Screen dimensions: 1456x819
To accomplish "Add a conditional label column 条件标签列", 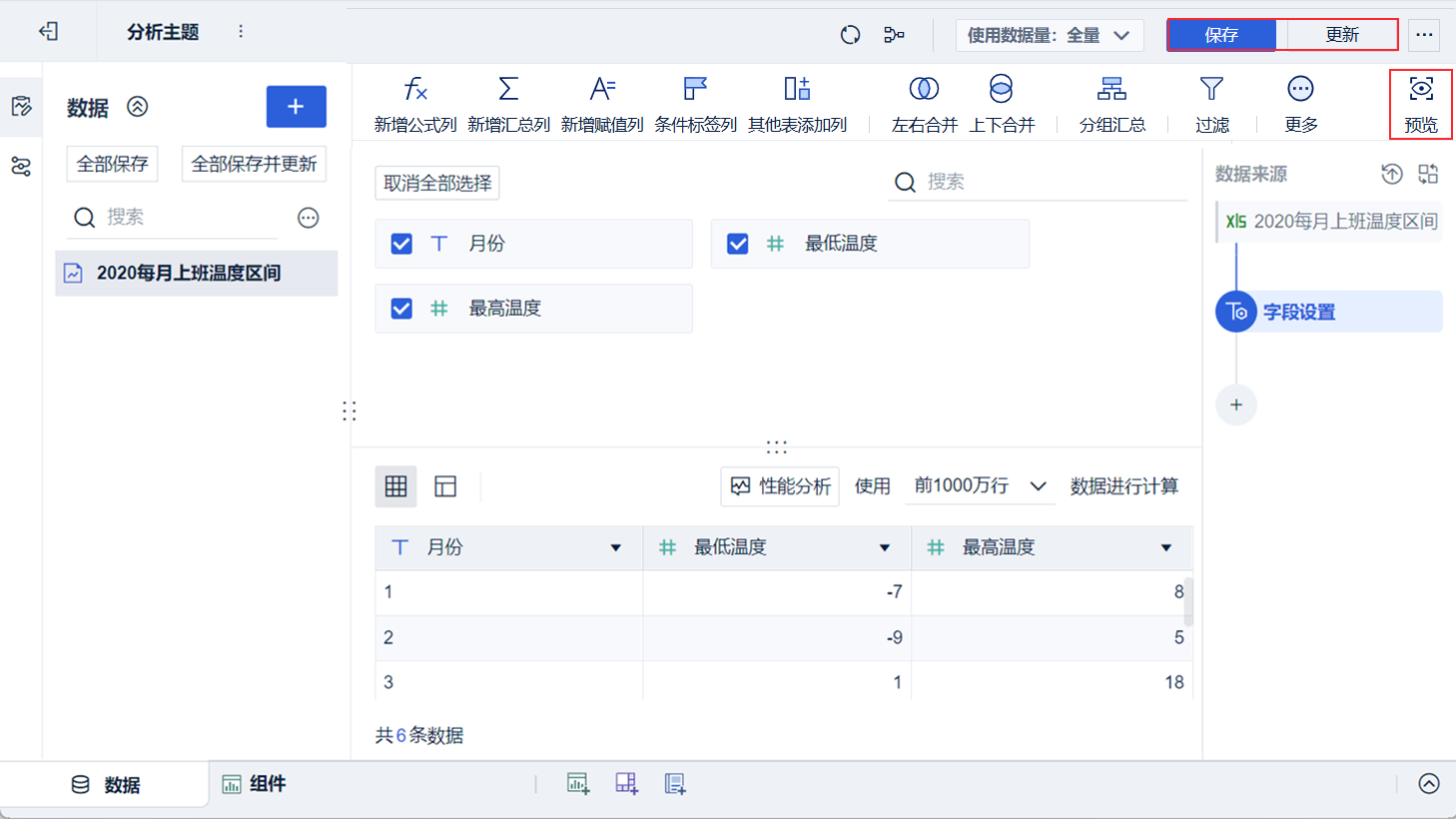I will [696, 104].
